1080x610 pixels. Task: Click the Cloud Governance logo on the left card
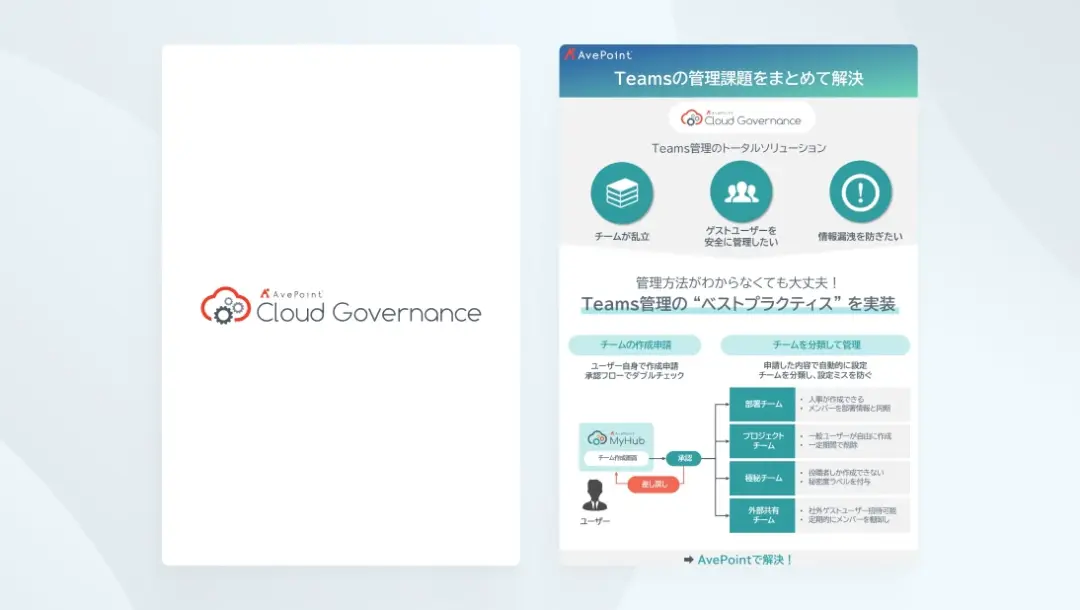tap(341, 306)
